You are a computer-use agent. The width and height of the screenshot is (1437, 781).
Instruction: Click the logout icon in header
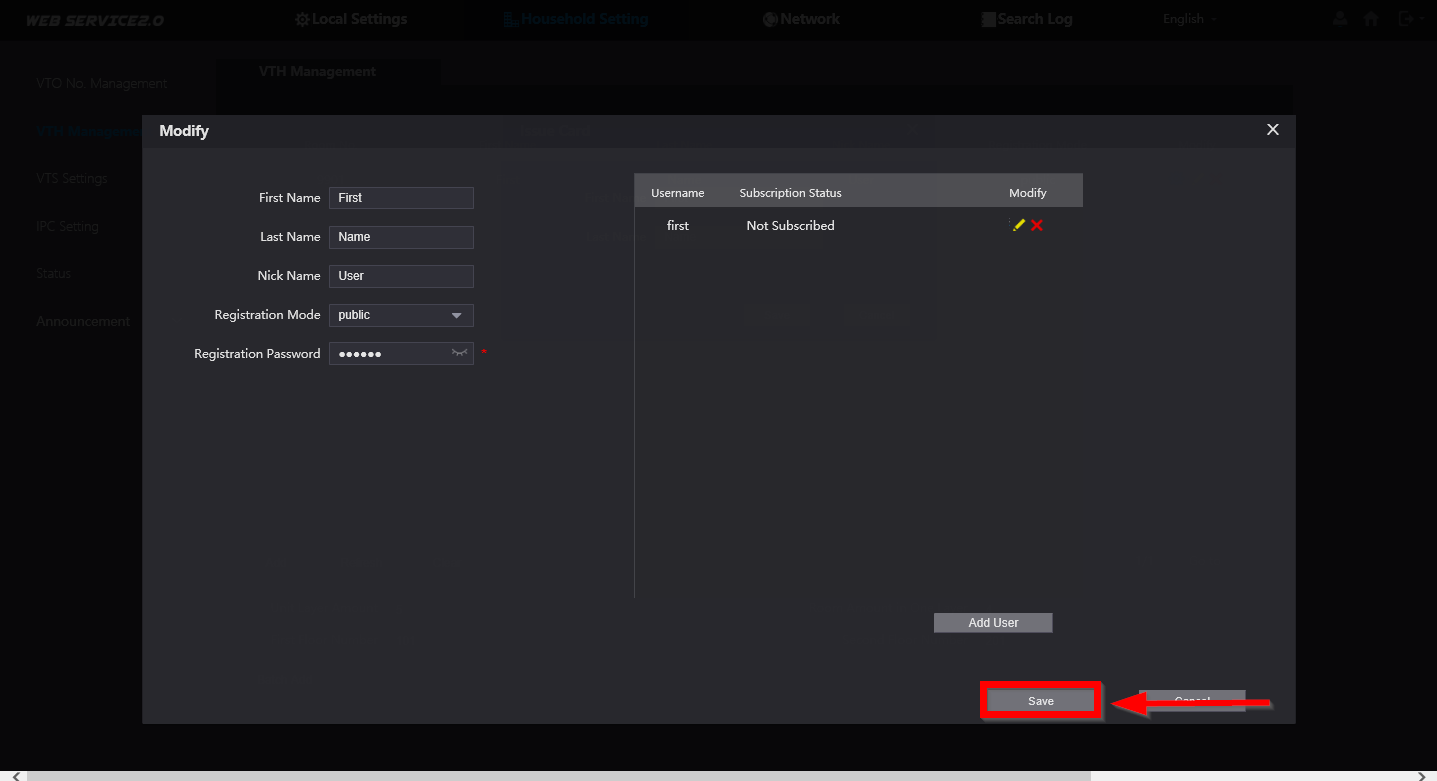click(x=1408, y=19)
